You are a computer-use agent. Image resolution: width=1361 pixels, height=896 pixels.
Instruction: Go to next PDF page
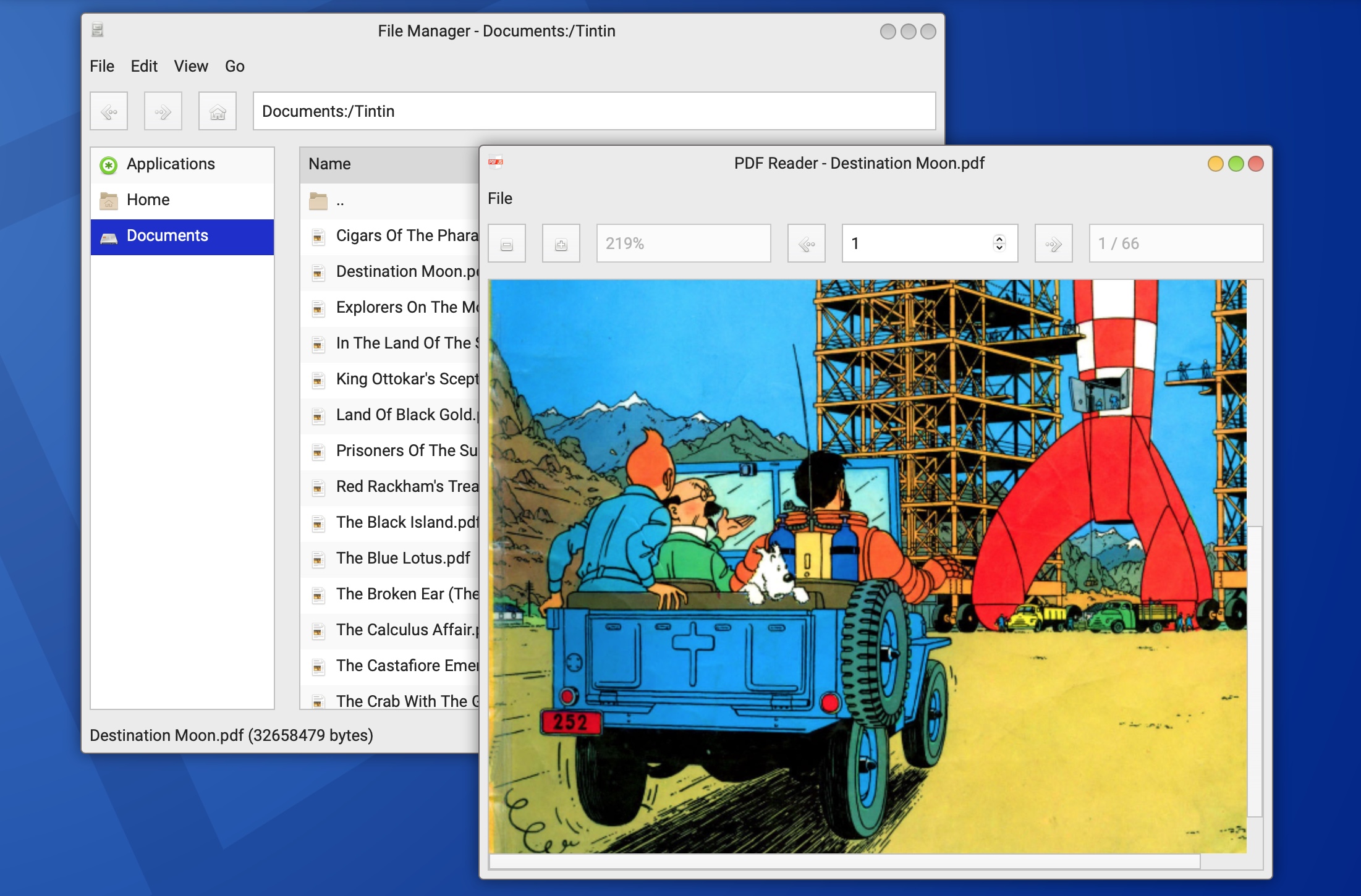1053,244
